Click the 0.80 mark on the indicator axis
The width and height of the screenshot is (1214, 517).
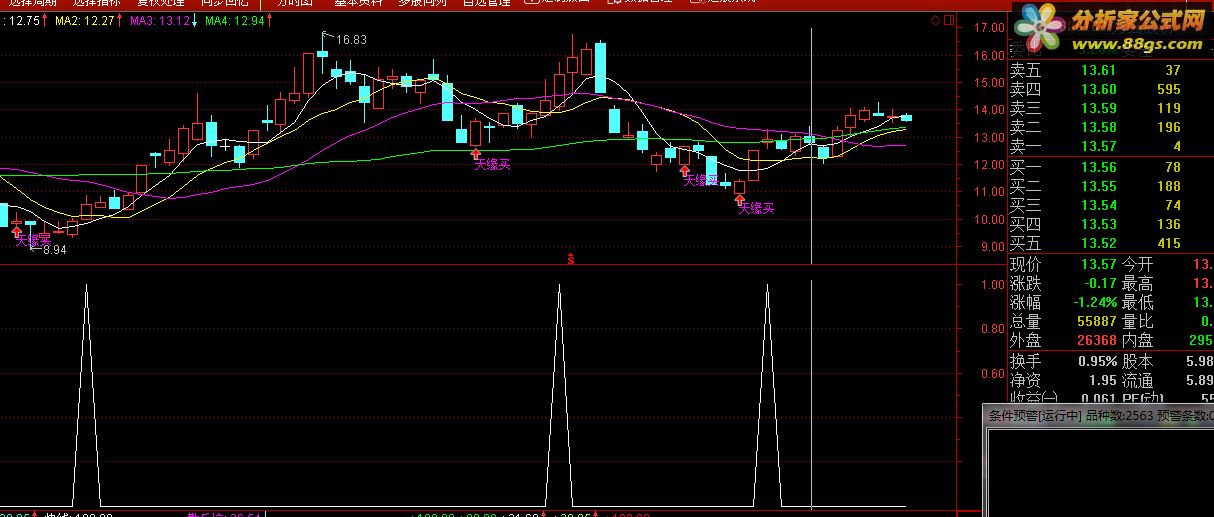tap(993, 329)
